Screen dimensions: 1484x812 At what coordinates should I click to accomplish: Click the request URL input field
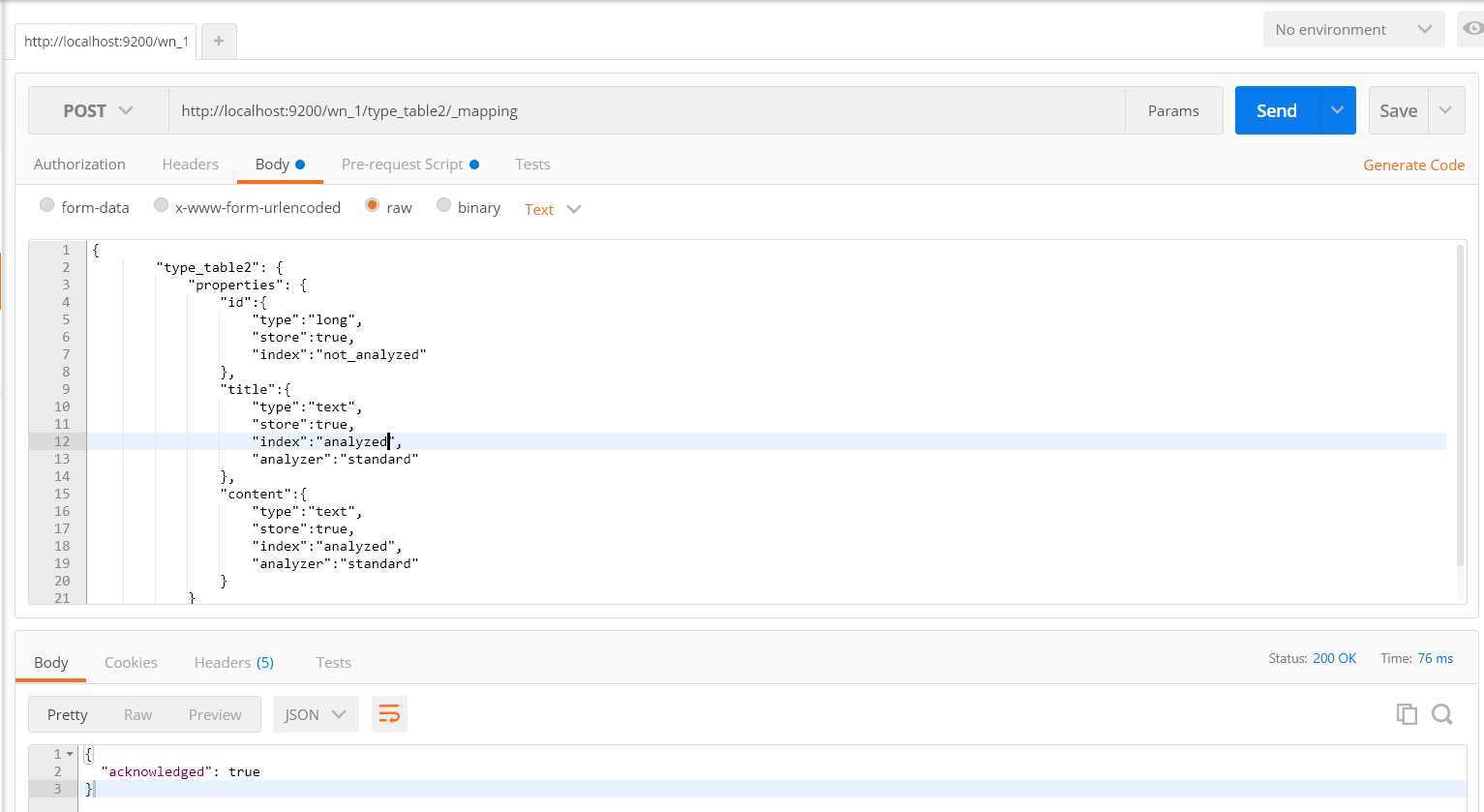coord(647,110)
